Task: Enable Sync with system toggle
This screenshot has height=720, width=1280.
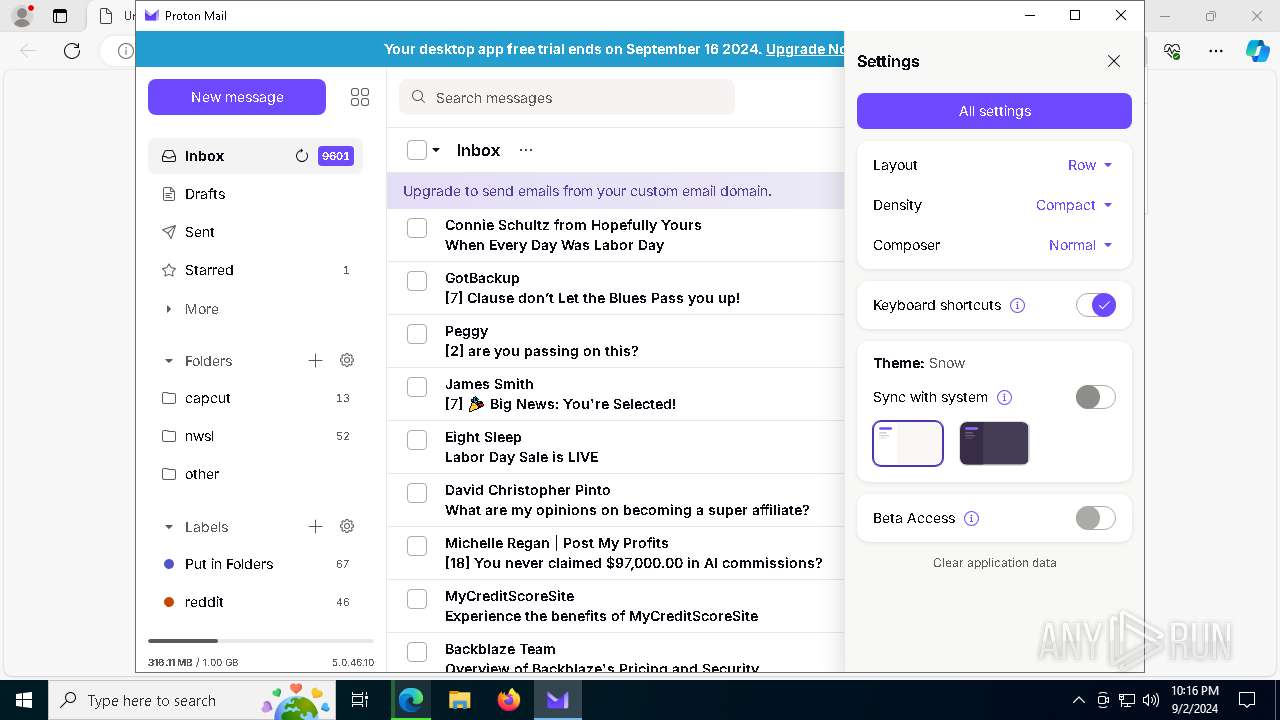Action: [1095, 397]
